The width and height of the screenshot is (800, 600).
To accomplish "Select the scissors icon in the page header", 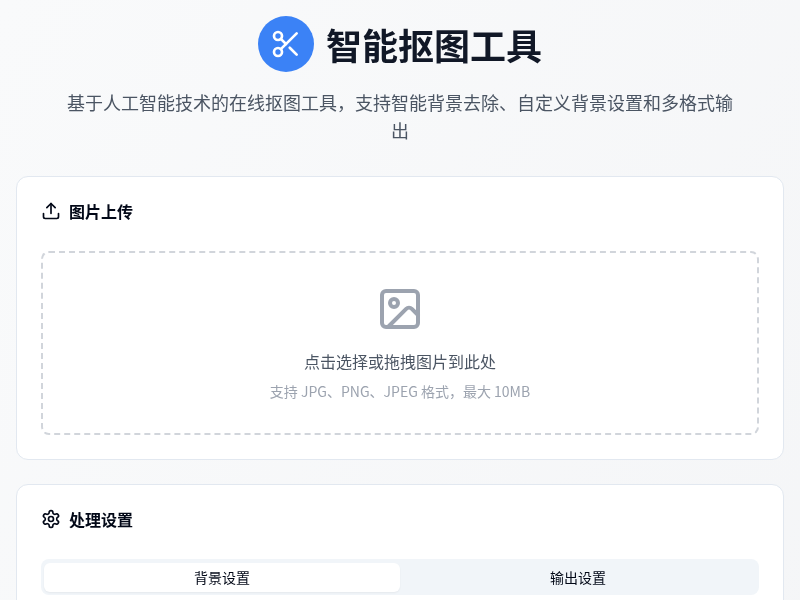I will point(286,44).
